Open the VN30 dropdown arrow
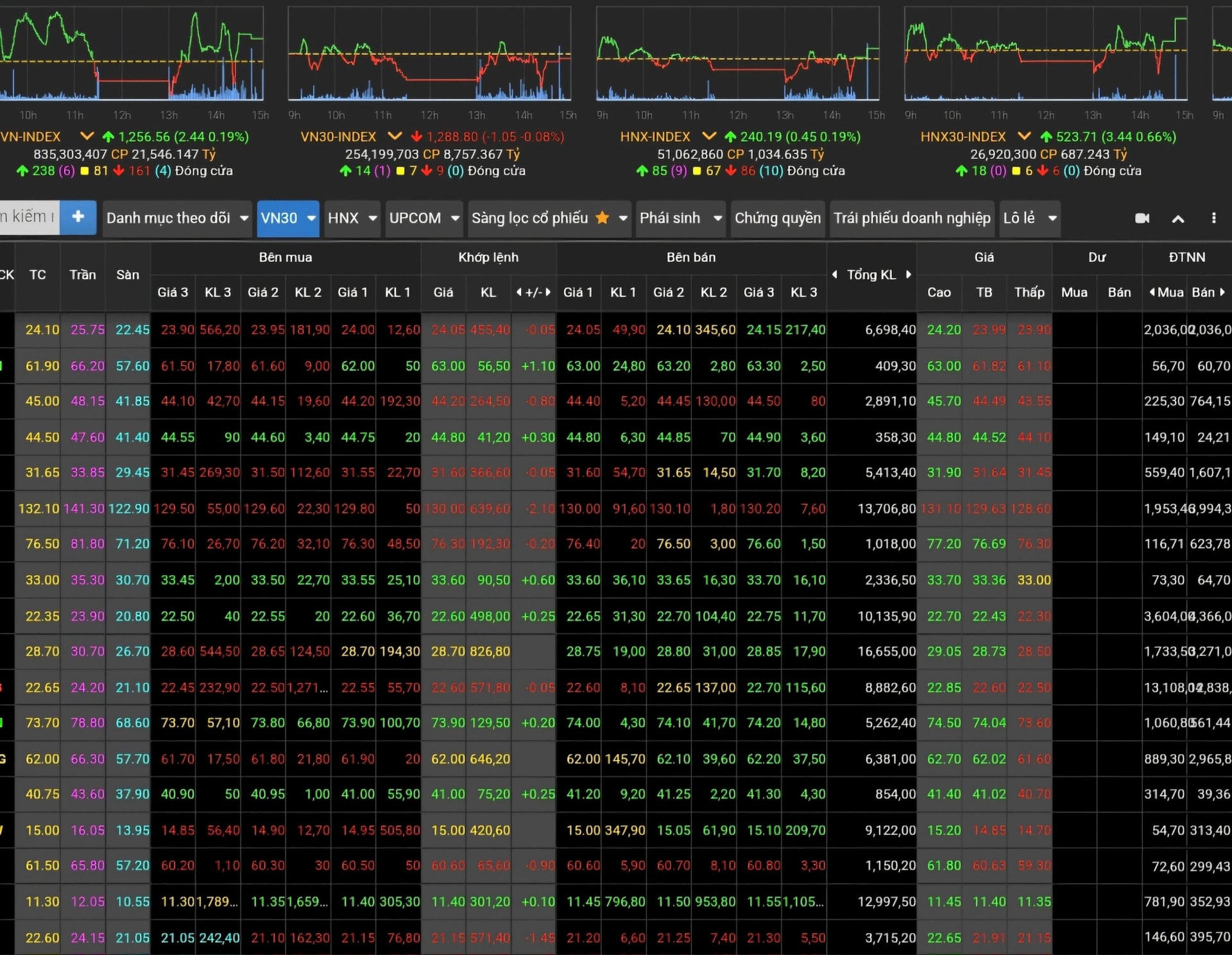Image resolution: width=1232 pixels, height=955 pixels. point(311,218)
